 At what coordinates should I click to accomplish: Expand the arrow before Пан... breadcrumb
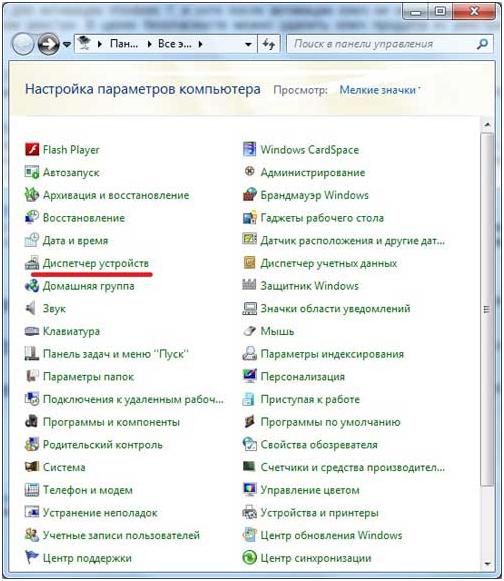tap(99, 44)
